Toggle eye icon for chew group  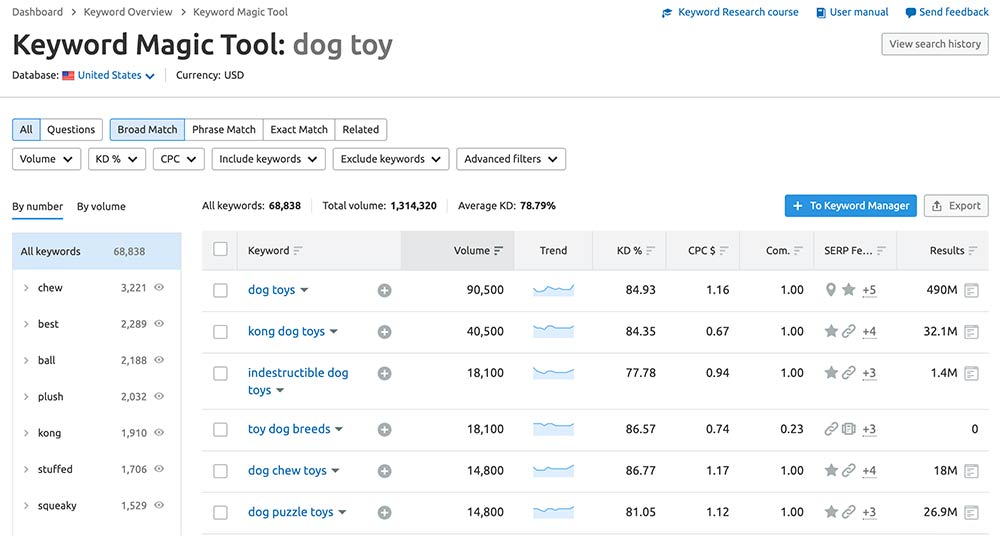coord(159,288)
